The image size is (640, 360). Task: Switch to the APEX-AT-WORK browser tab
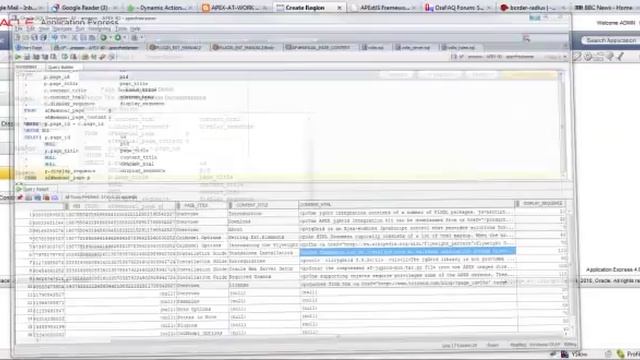pos(235,7)
